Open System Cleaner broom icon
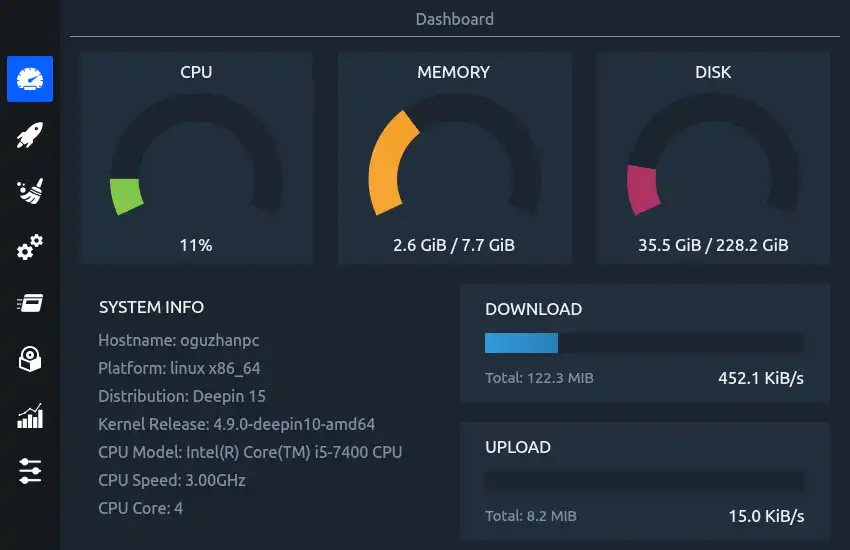 click(x=30, y=191)
